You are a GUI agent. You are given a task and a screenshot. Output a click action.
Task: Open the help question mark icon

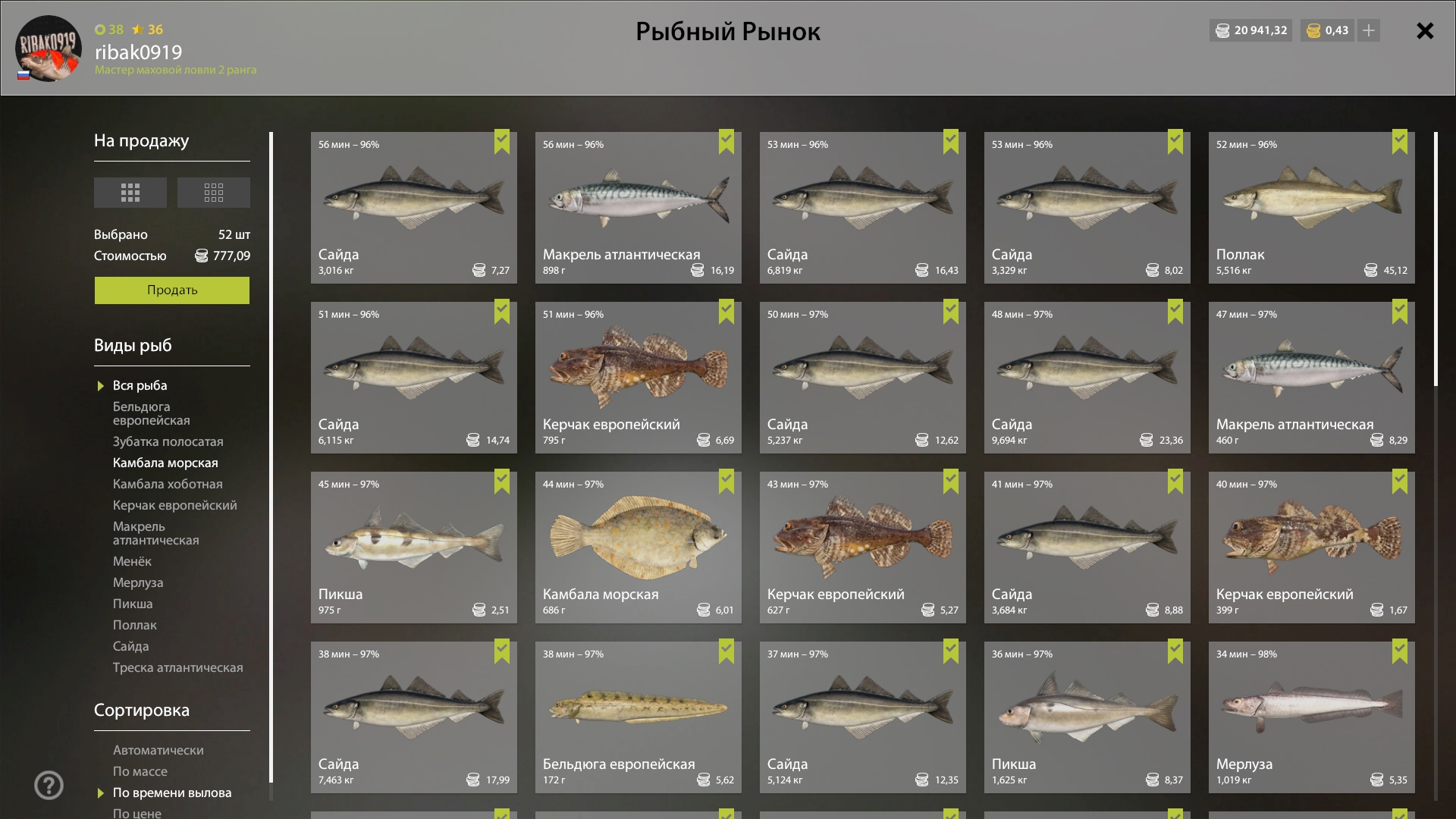[49, 785]
